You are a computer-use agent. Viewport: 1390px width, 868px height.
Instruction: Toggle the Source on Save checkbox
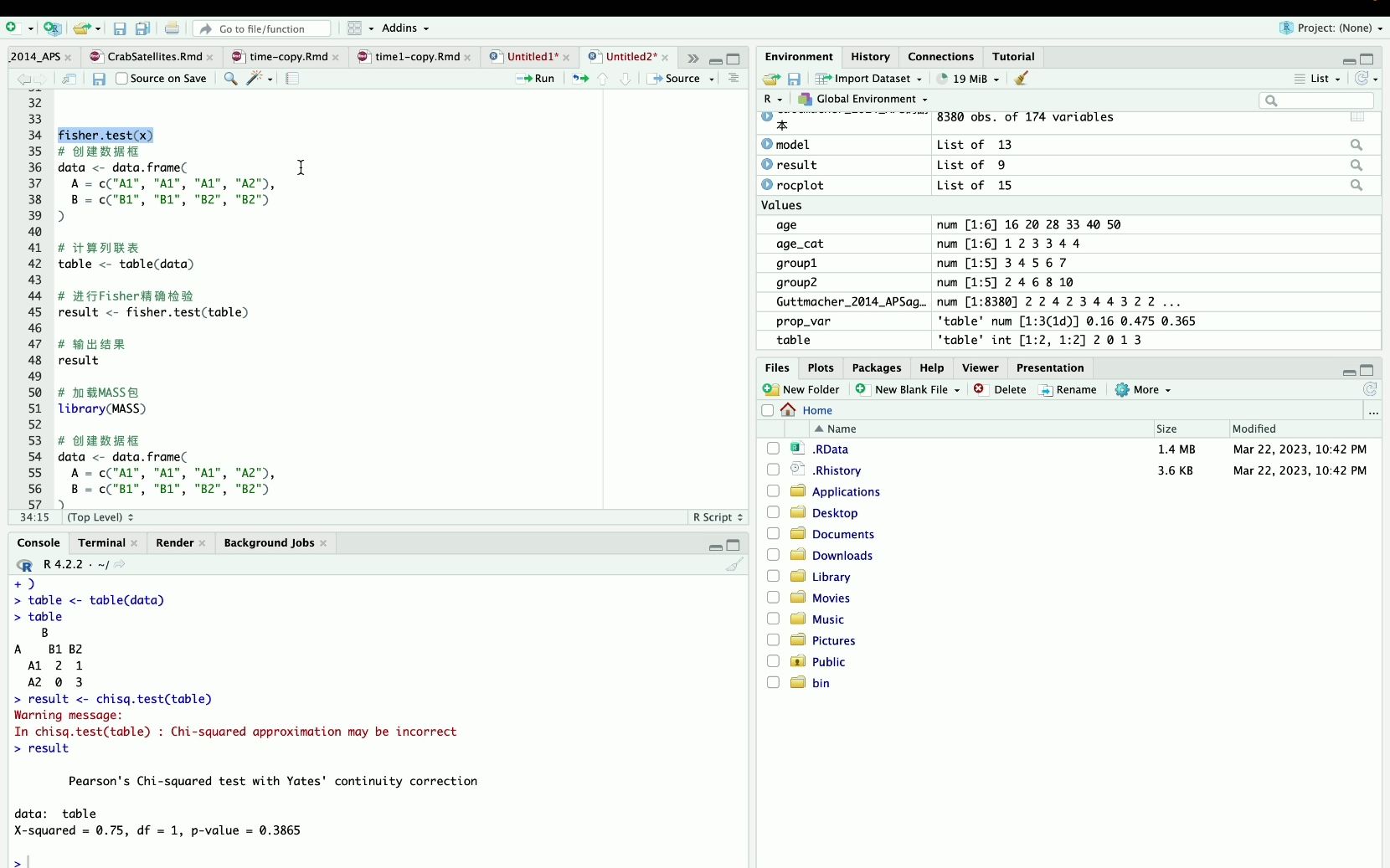pos(122,79)
